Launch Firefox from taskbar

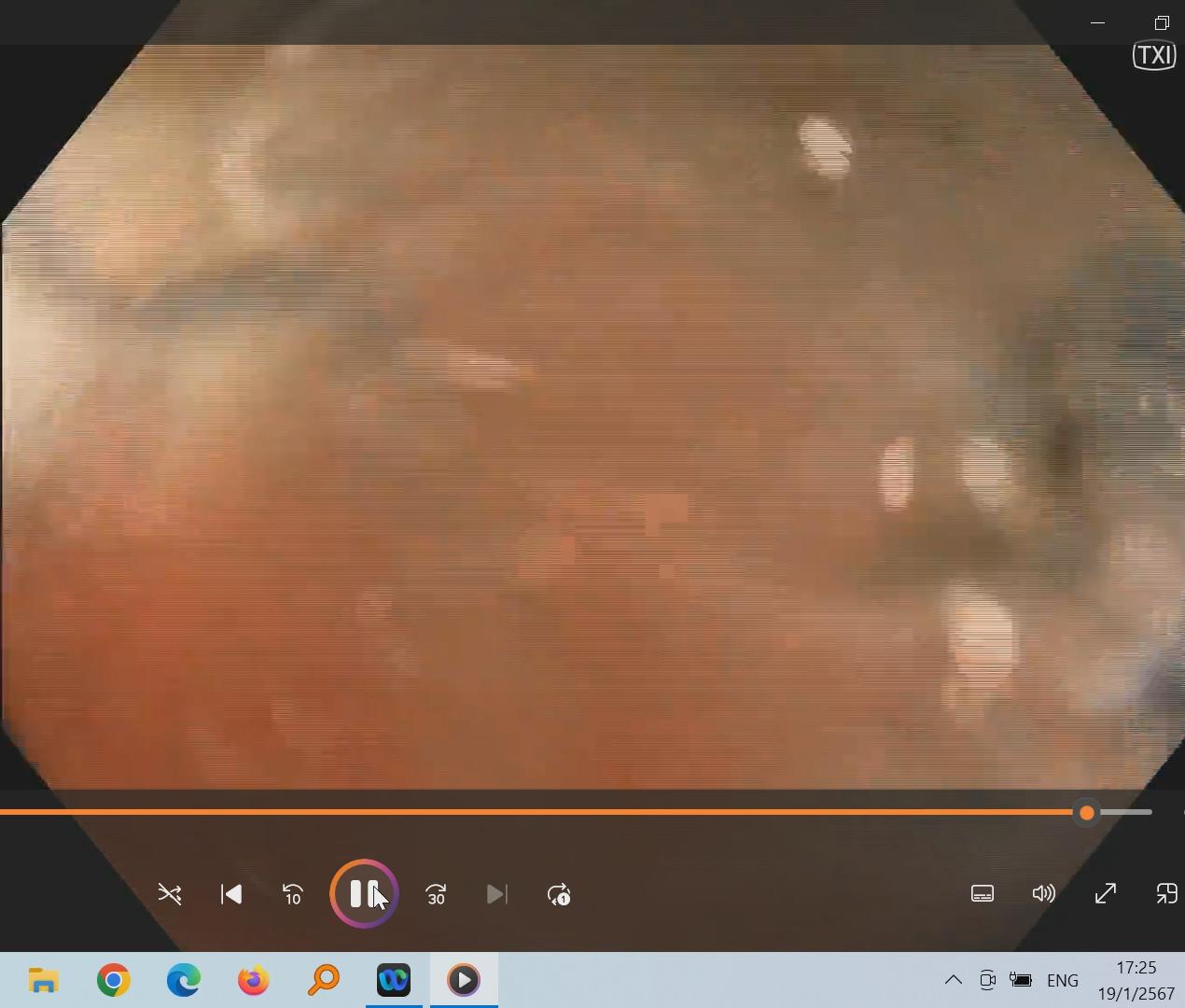(x=254, y=980)
